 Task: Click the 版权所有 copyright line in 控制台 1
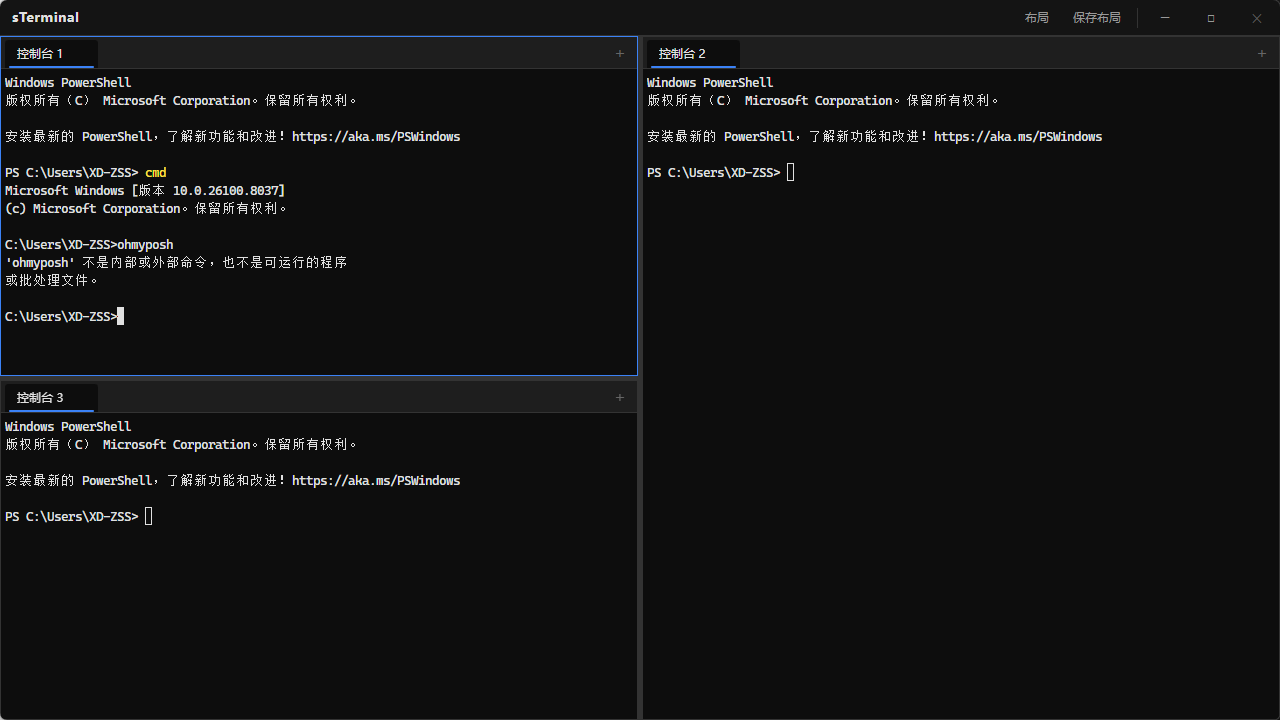[182, 101]
